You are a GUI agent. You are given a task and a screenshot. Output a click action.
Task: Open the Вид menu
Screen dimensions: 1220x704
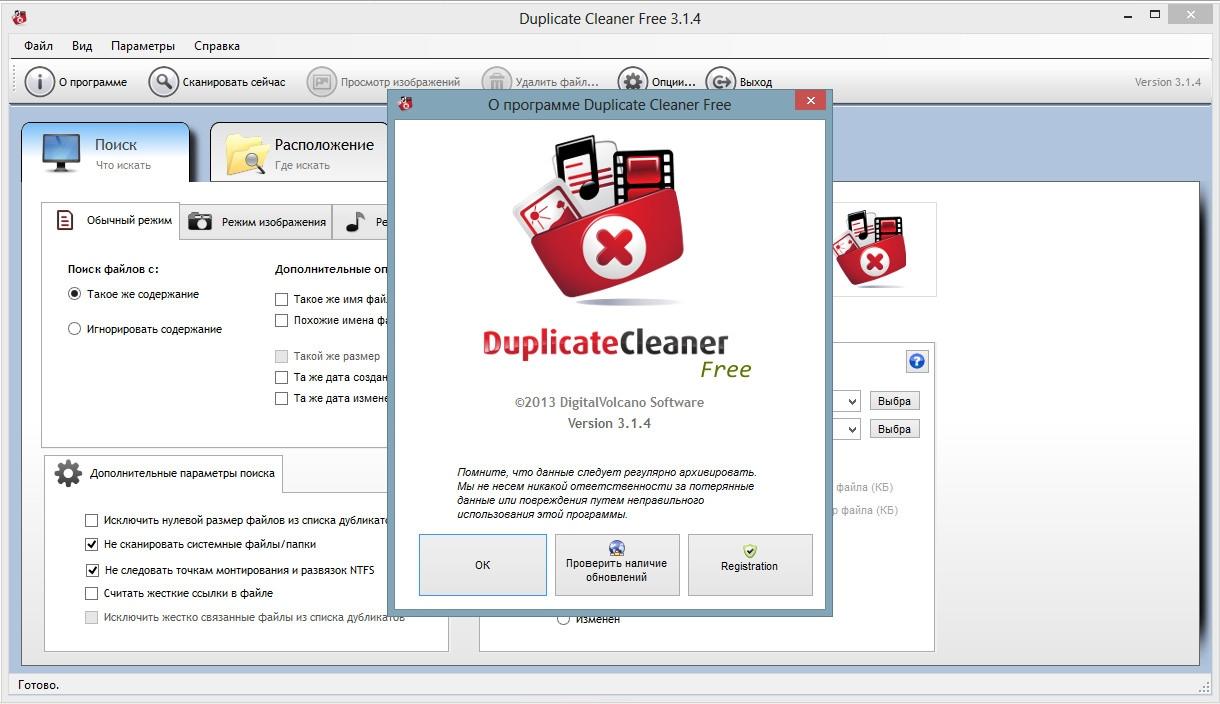[82, 46]
